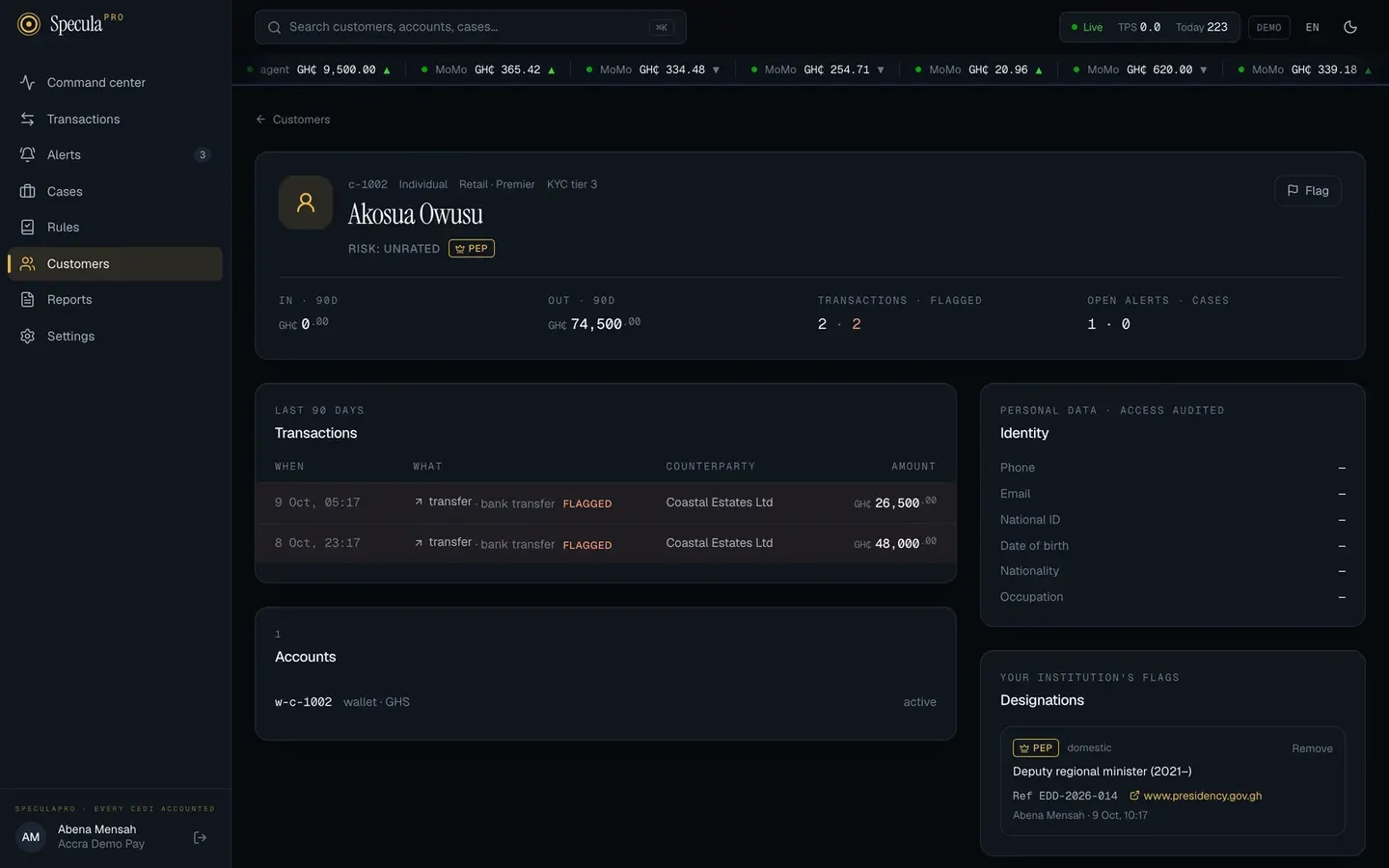Click the log out icon beside Abena Mensah
The width and height of the screenshot is (1389, 868).
click(201, 838)
